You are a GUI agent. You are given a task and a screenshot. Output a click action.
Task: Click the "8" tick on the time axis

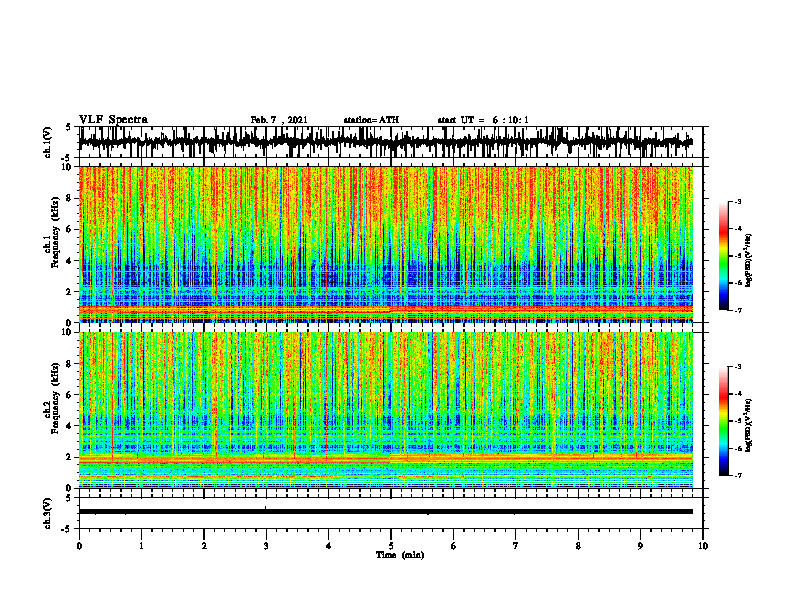click(578, 546)
